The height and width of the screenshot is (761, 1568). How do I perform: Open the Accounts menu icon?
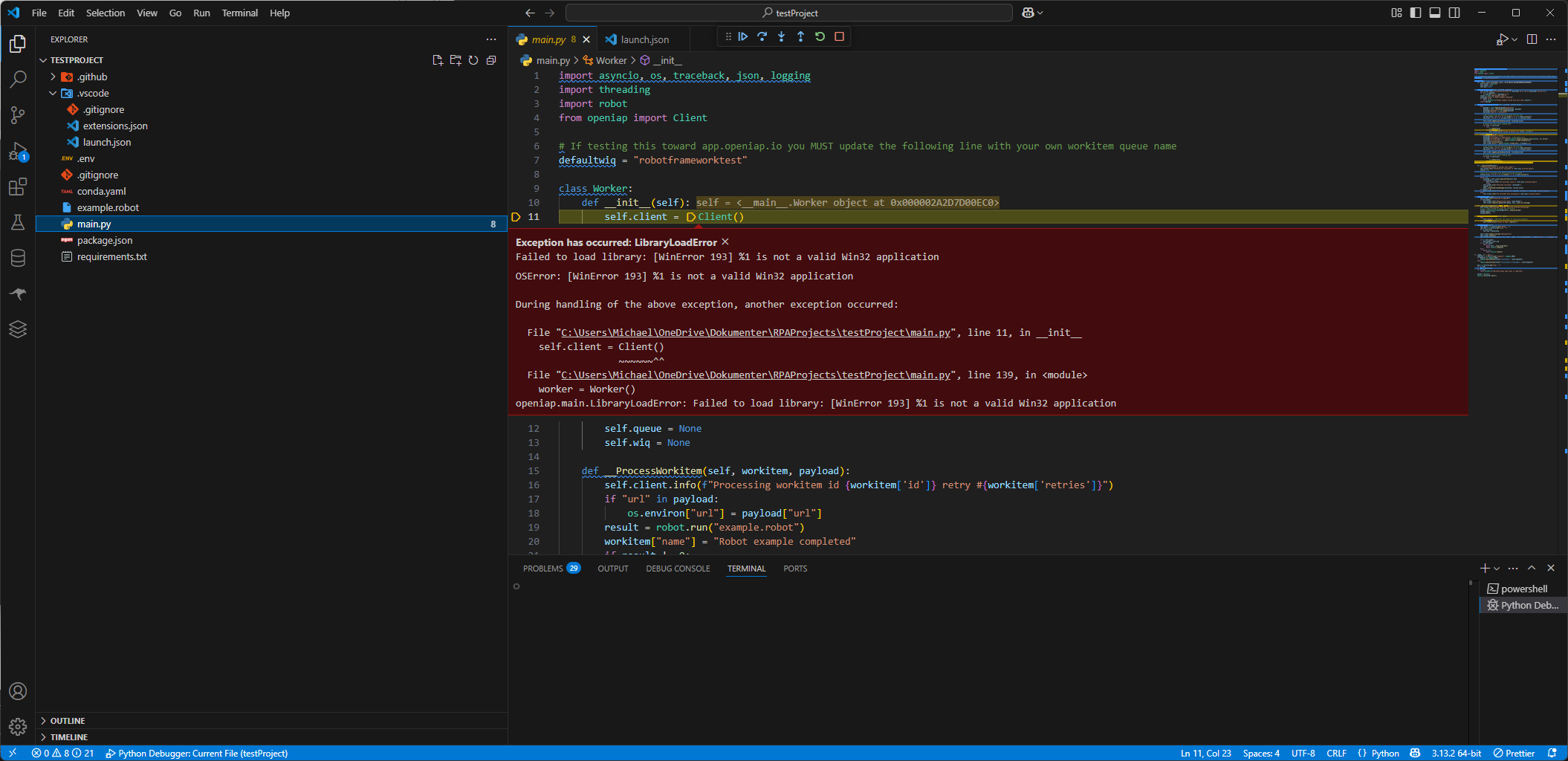18,691
